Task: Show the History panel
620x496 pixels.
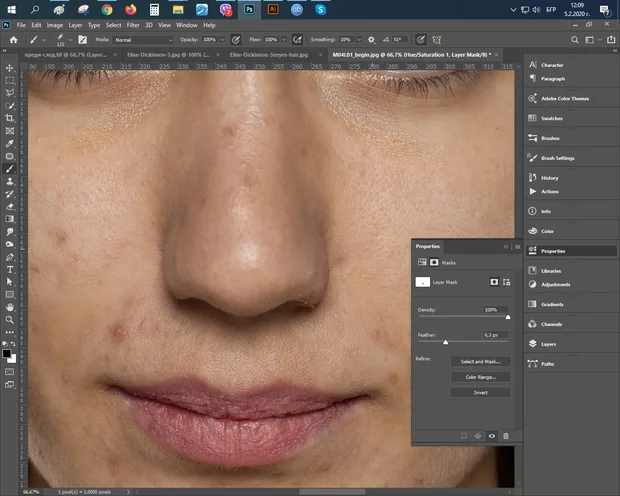Action: tap(550, 178)
